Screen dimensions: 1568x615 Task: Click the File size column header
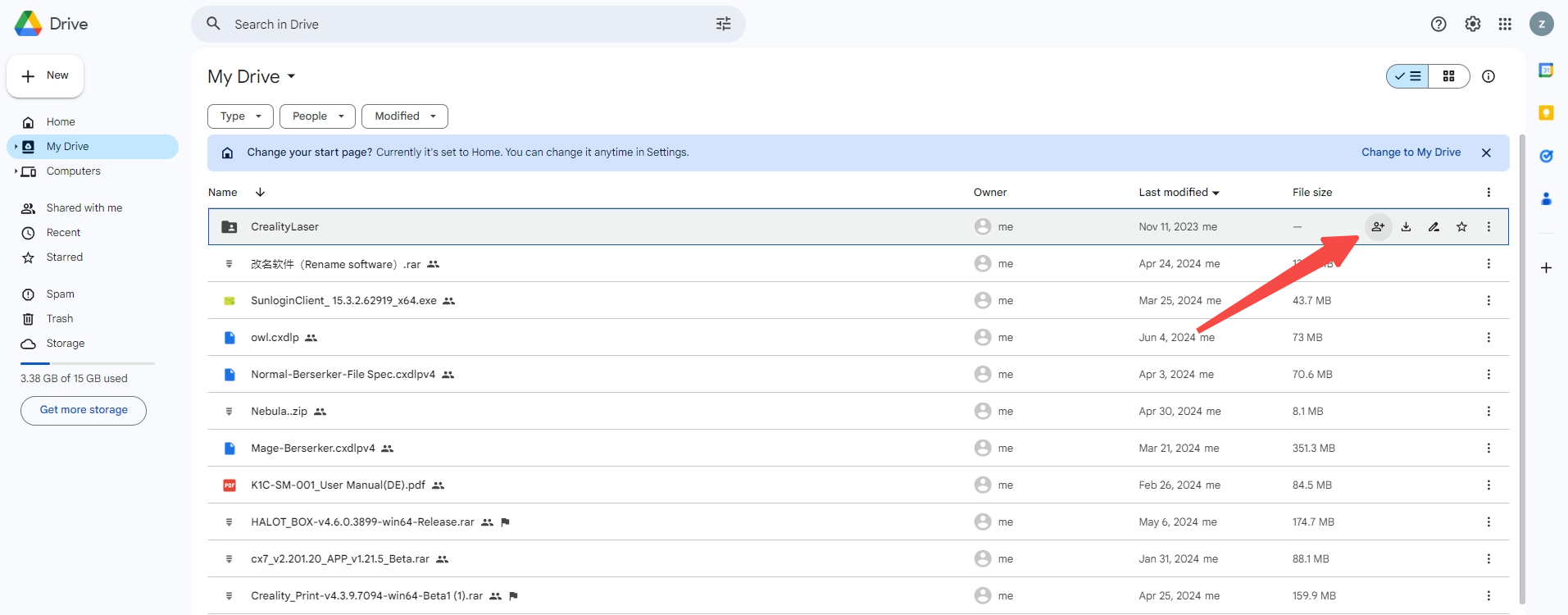[1312, 192]
